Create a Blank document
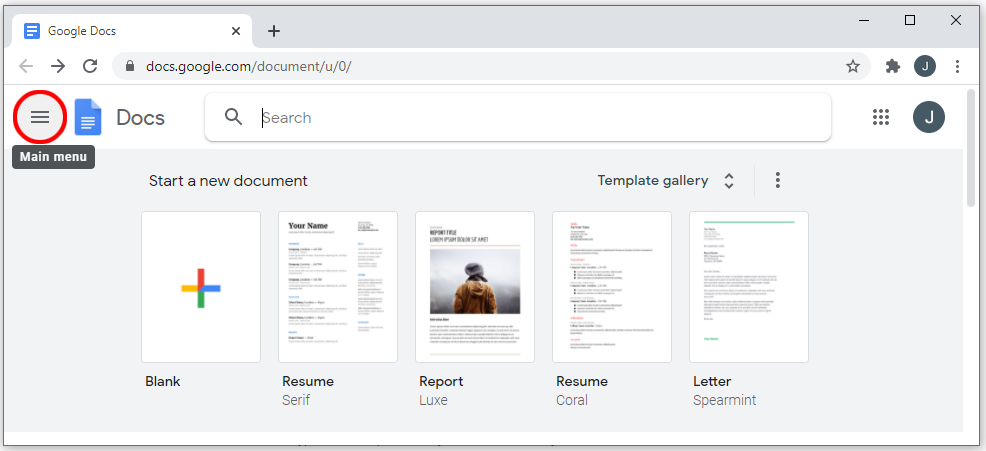Viewport: 986px width, 451px height. [201, 287]
